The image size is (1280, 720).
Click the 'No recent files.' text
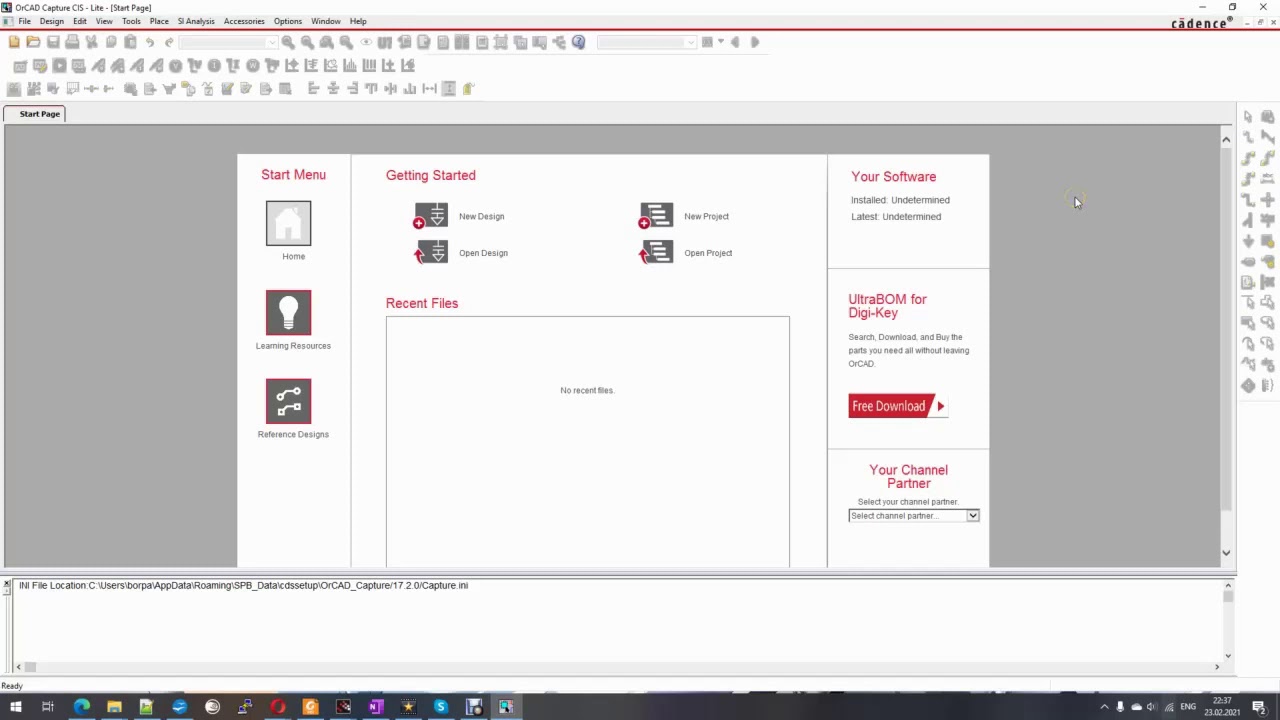click(x=587, y=390)
